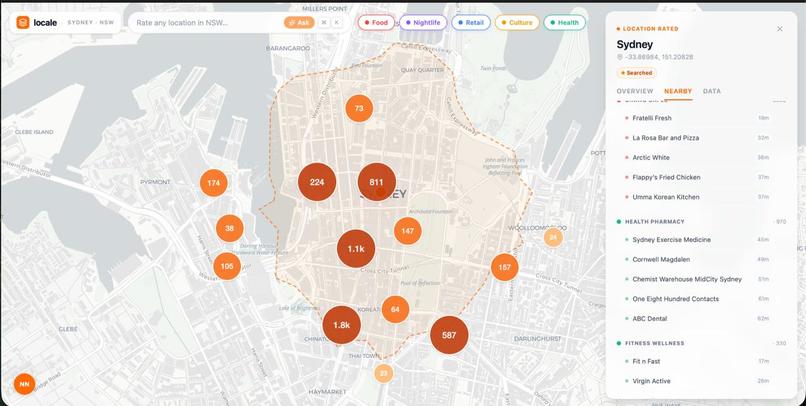The height and width of the screenshot is (406, 806).
Task: Toggle the Culture category filter
Action: click(x=517, y=23)
